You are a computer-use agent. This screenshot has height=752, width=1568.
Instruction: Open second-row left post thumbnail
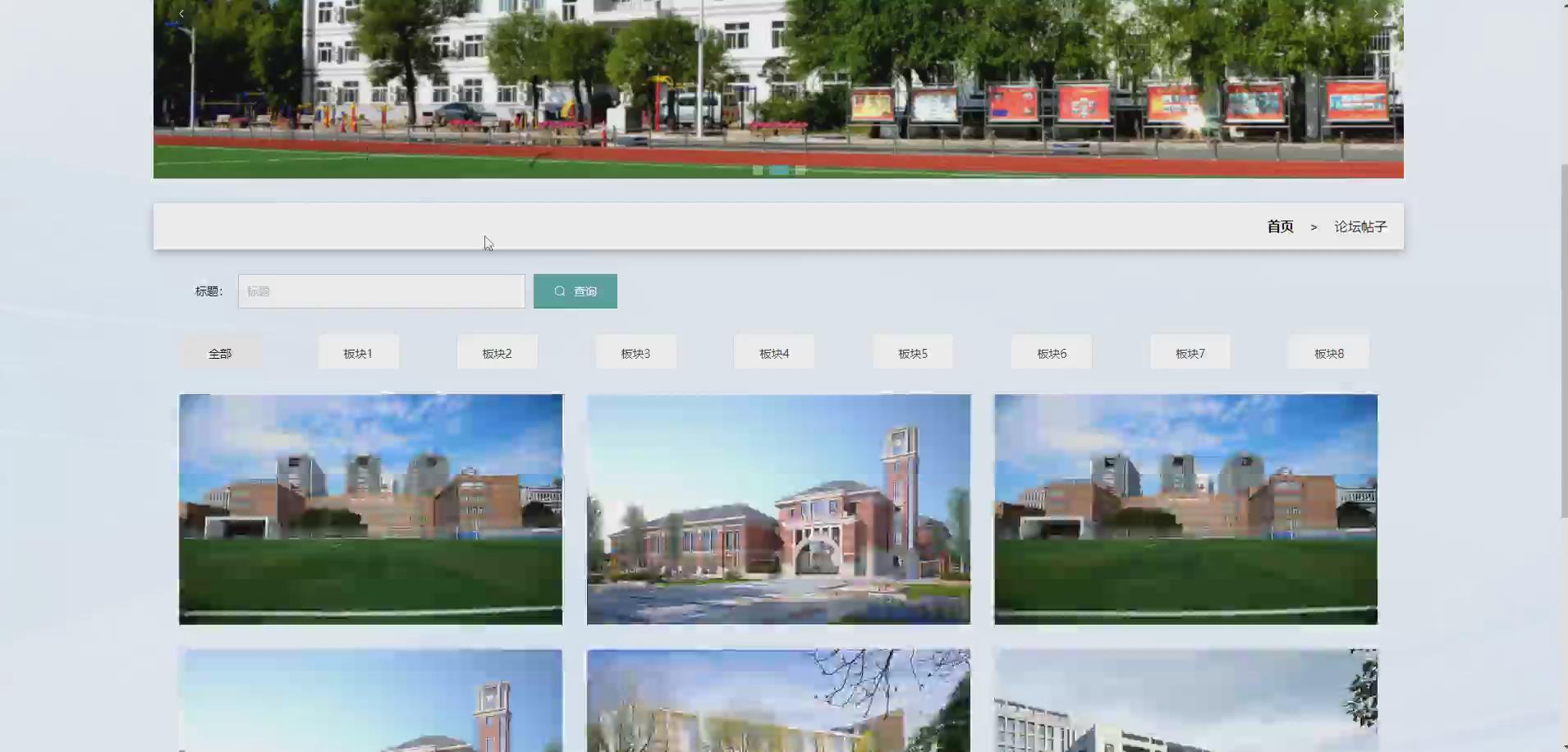[x=371, y=700]
